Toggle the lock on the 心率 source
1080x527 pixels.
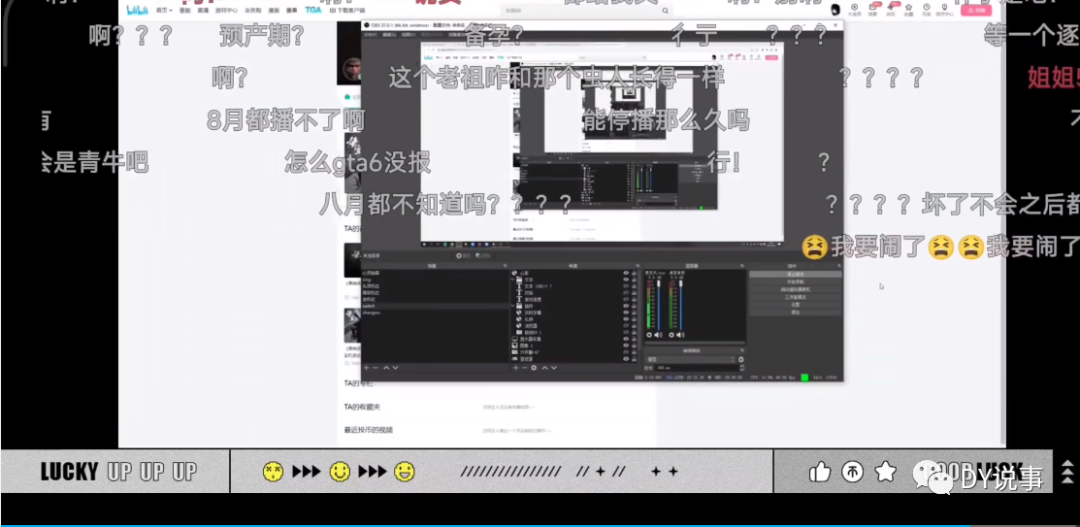pyautogui.click(x=634, y=273)
